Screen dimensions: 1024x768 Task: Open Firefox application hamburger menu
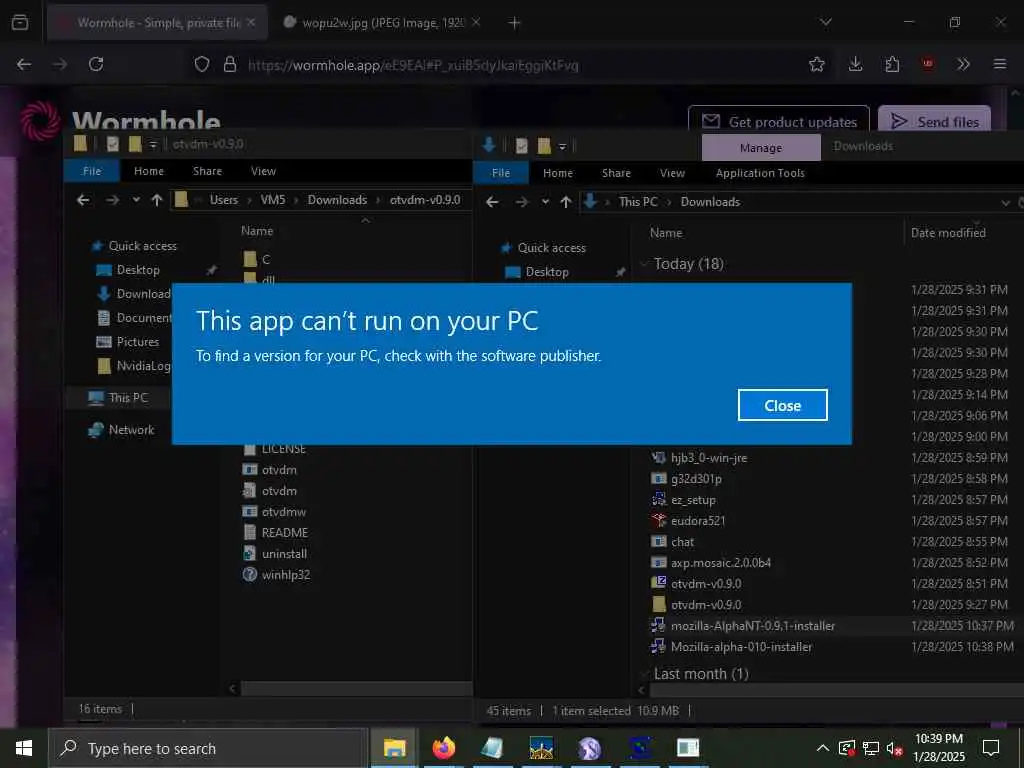click(x=1000, y=64)
